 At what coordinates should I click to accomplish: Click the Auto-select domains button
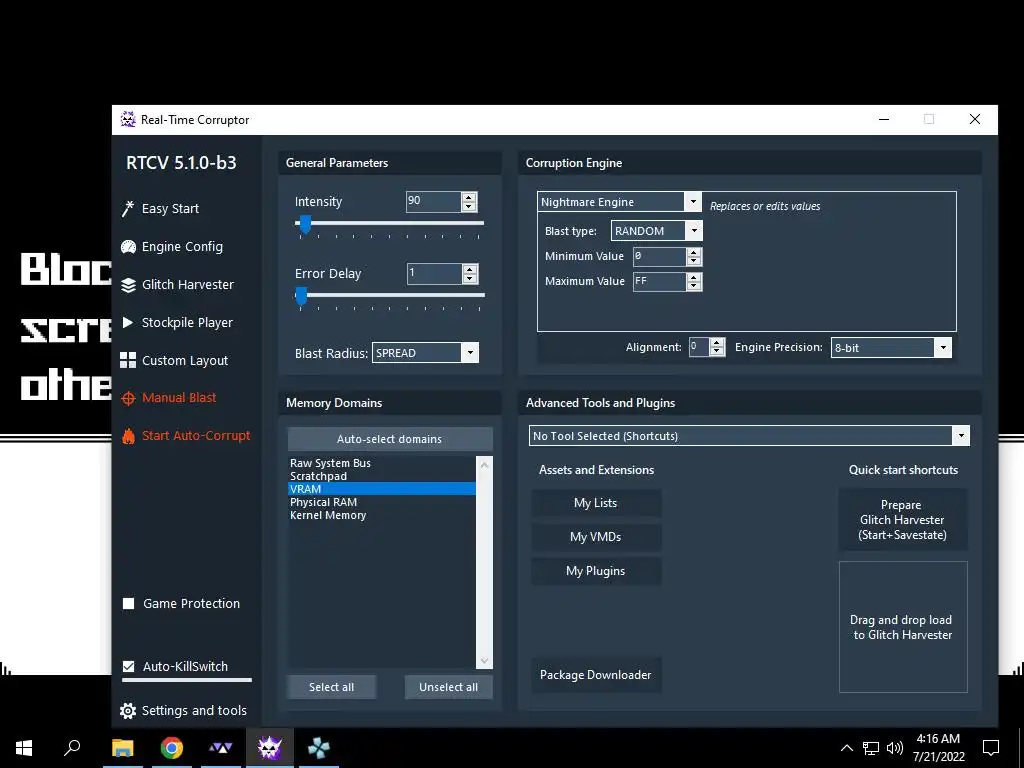click(389, 439)
